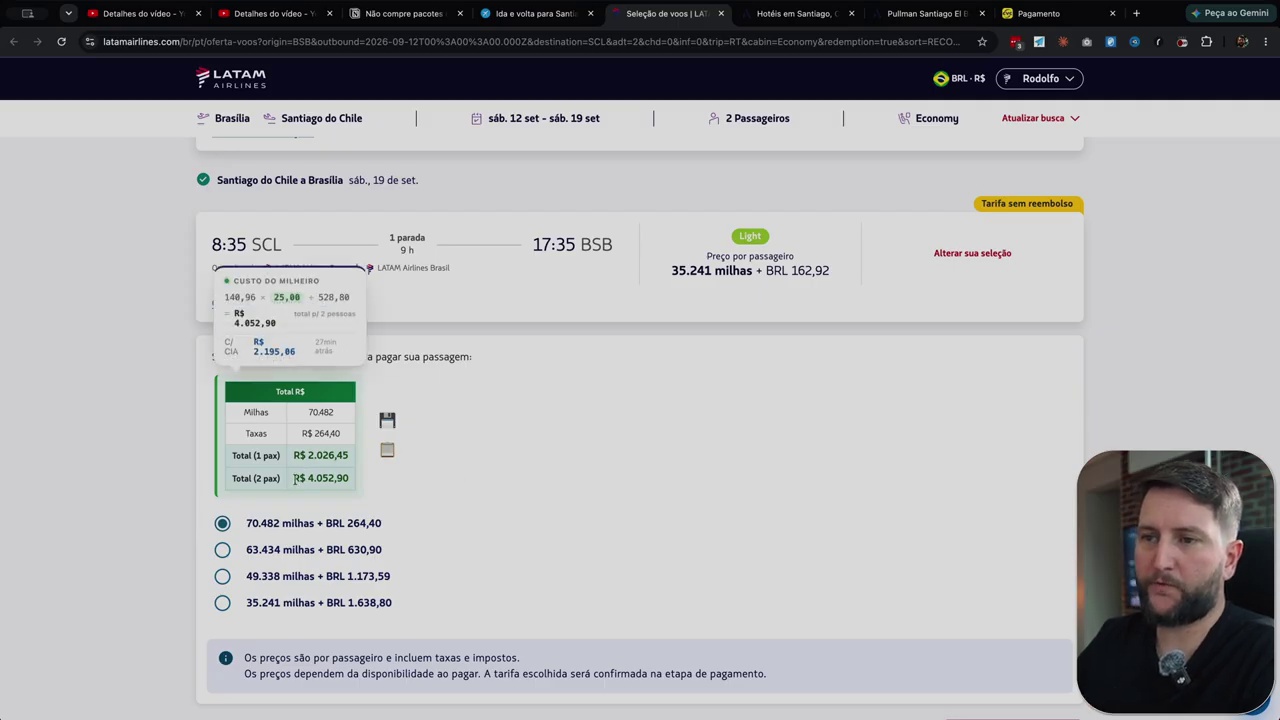Open the BRL - R$ currency selector
The height and width of the screenshot is (720, 1280).
click(960, 78)
